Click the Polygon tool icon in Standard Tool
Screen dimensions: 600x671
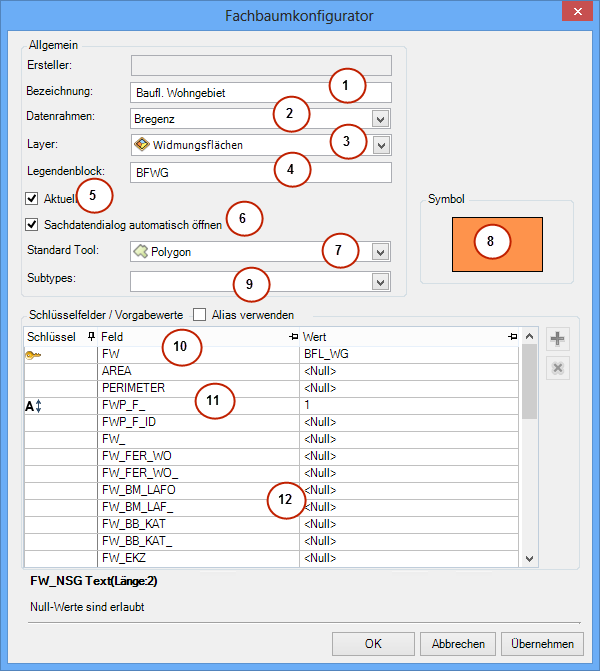pos(141,251)
